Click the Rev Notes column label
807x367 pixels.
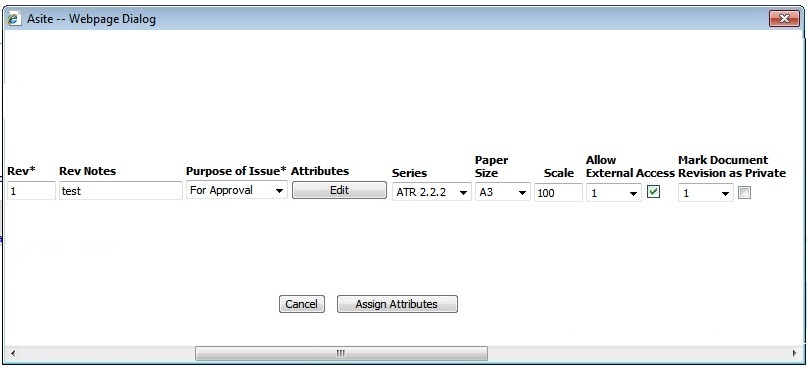click(87, 171)
